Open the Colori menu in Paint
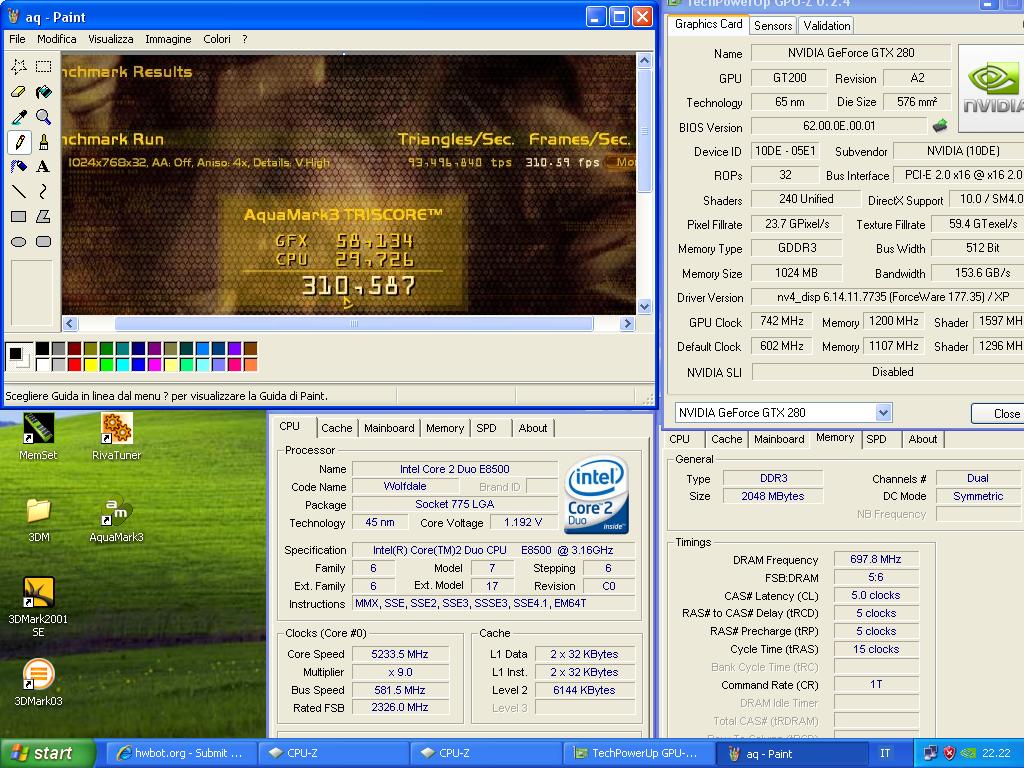This screenshot has width=1024, height=768. 217,39
